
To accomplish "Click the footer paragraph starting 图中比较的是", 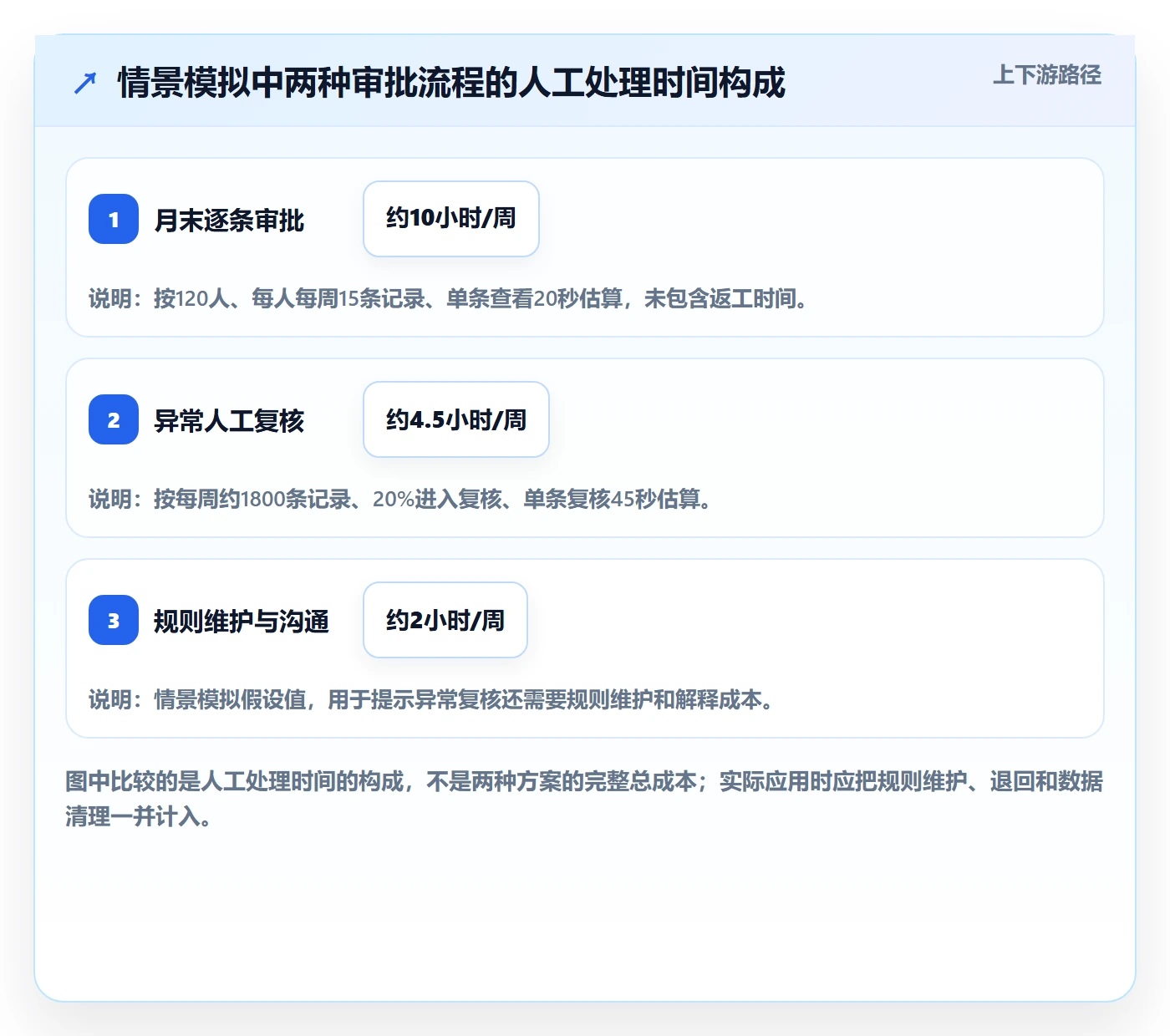I will coord(584,799).
